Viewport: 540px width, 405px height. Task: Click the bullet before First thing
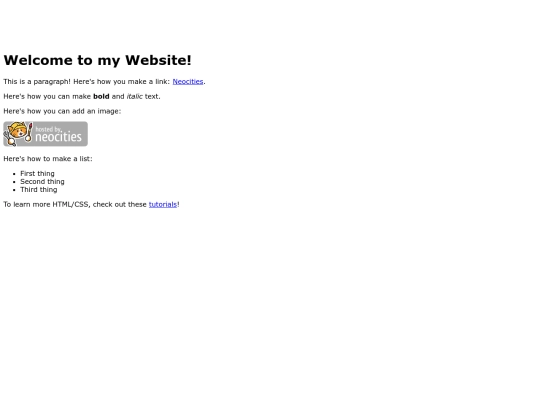[x=14, y=174]
